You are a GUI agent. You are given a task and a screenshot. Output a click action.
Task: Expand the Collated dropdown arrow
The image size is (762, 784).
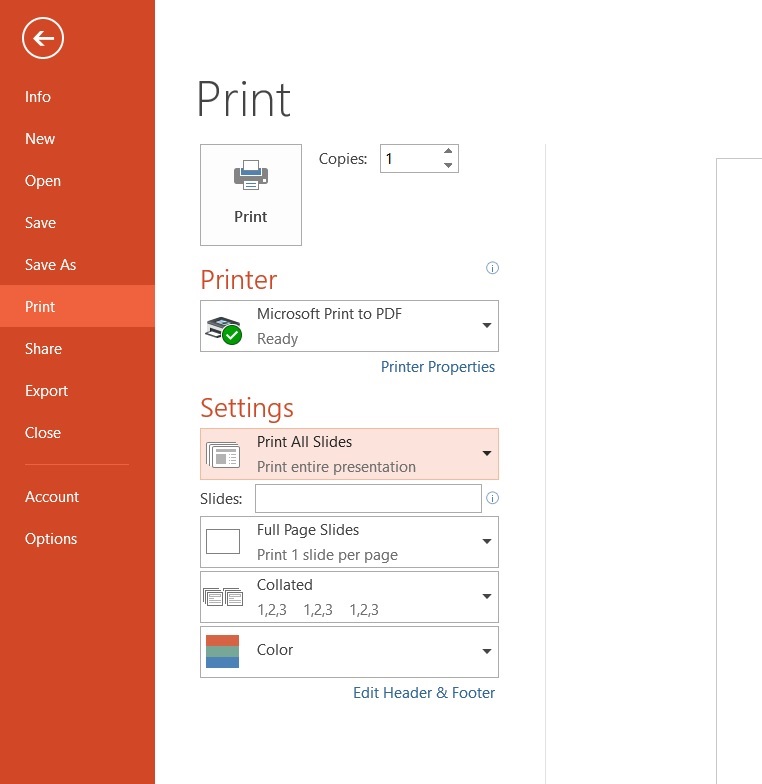(487, 597)
